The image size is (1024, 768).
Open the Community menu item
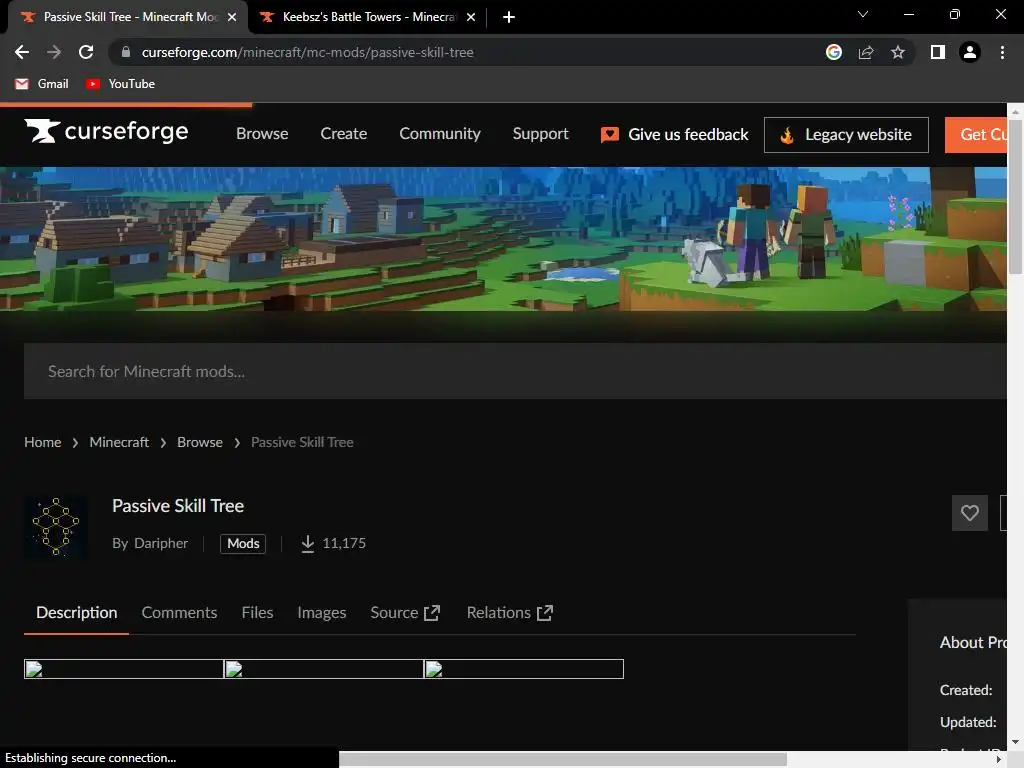coord(440,134)
